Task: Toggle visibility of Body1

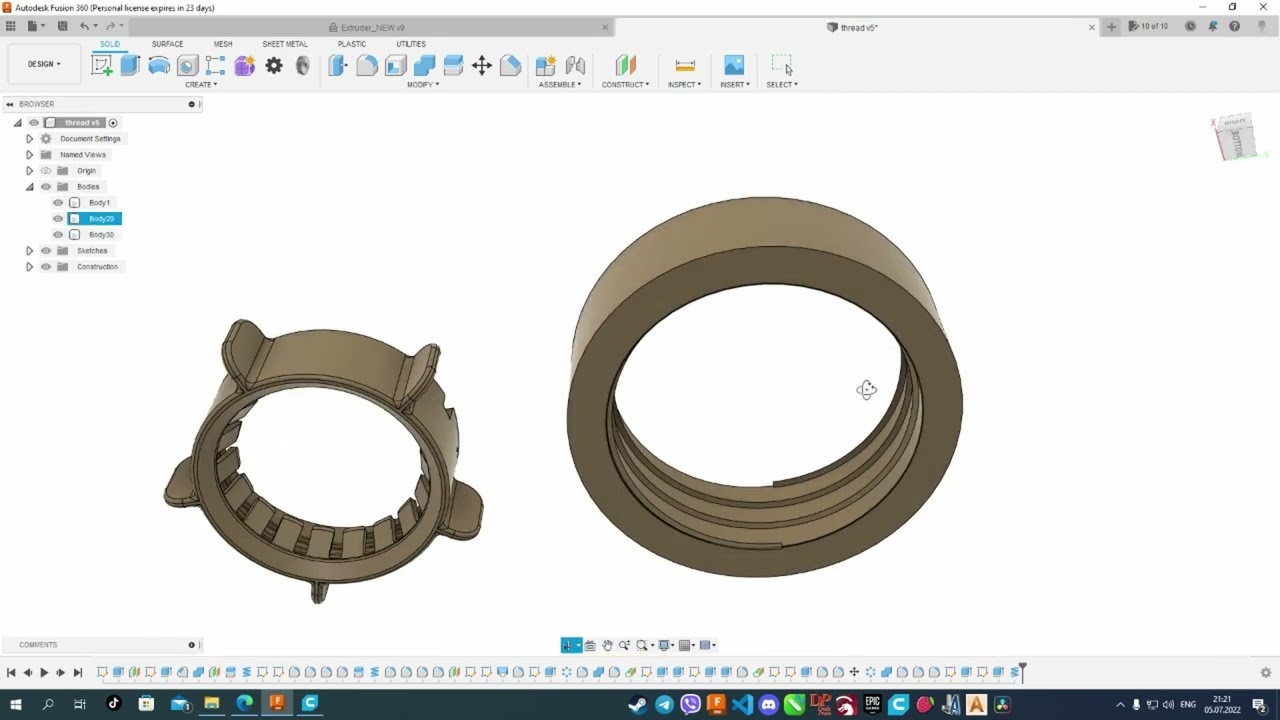Action: (x=58, y=203)
